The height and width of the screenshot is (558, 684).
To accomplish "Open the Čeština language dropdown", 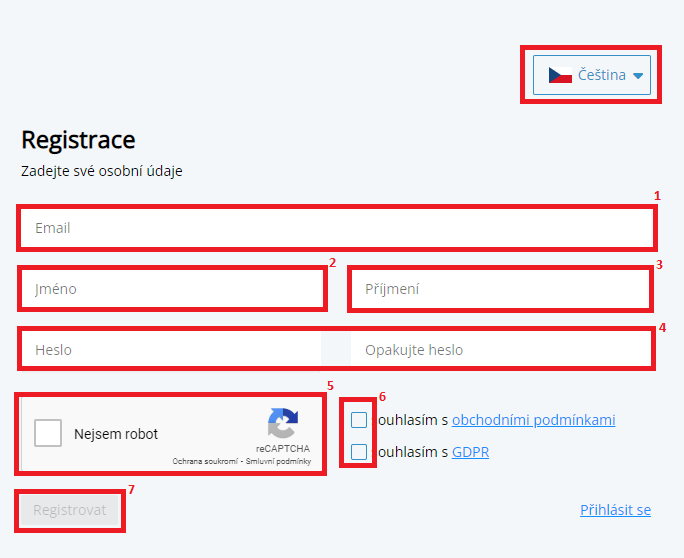I will tap(591, 75).
